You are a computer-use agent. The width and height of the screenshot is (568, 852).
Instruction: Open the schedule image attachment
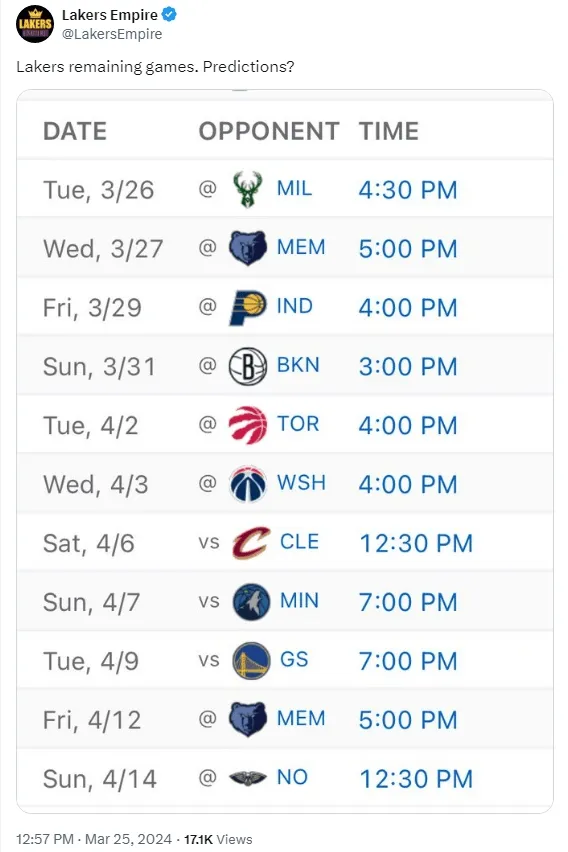coord(285,451)
